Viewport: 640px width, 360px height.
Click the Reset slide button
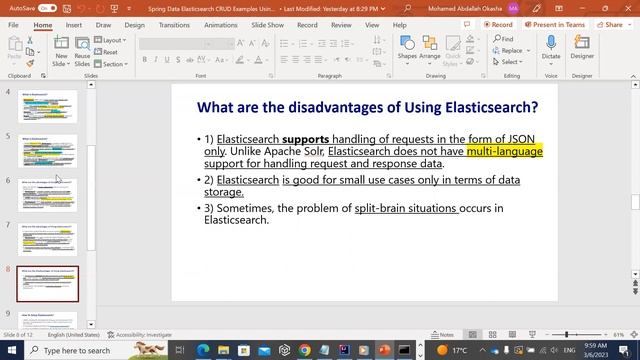point(106,52)
